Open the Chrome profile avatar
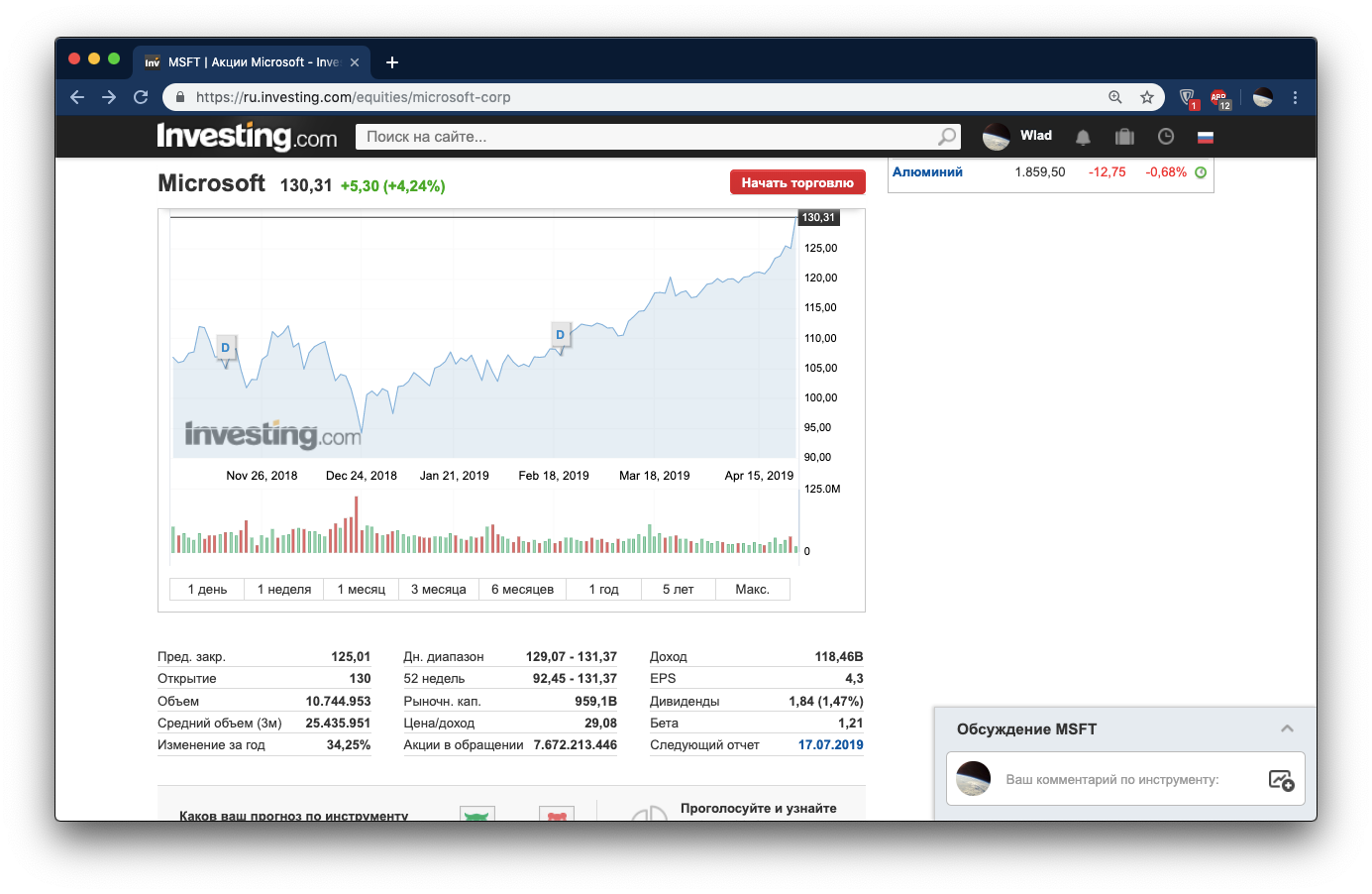The height and width of the screenshot is (894, 1372). [1263, 97]
